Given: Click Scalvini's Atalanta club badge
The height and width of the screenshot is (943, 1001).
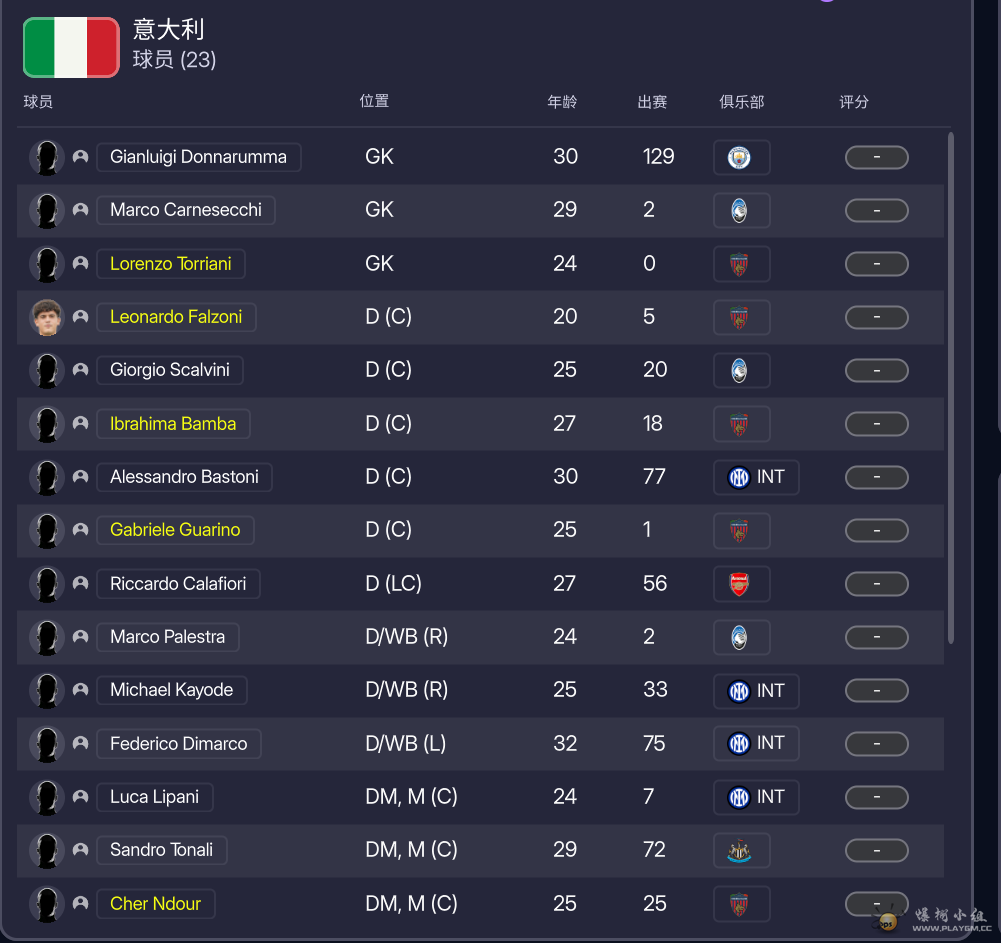Looking at the screenshot, I should 740,370.
